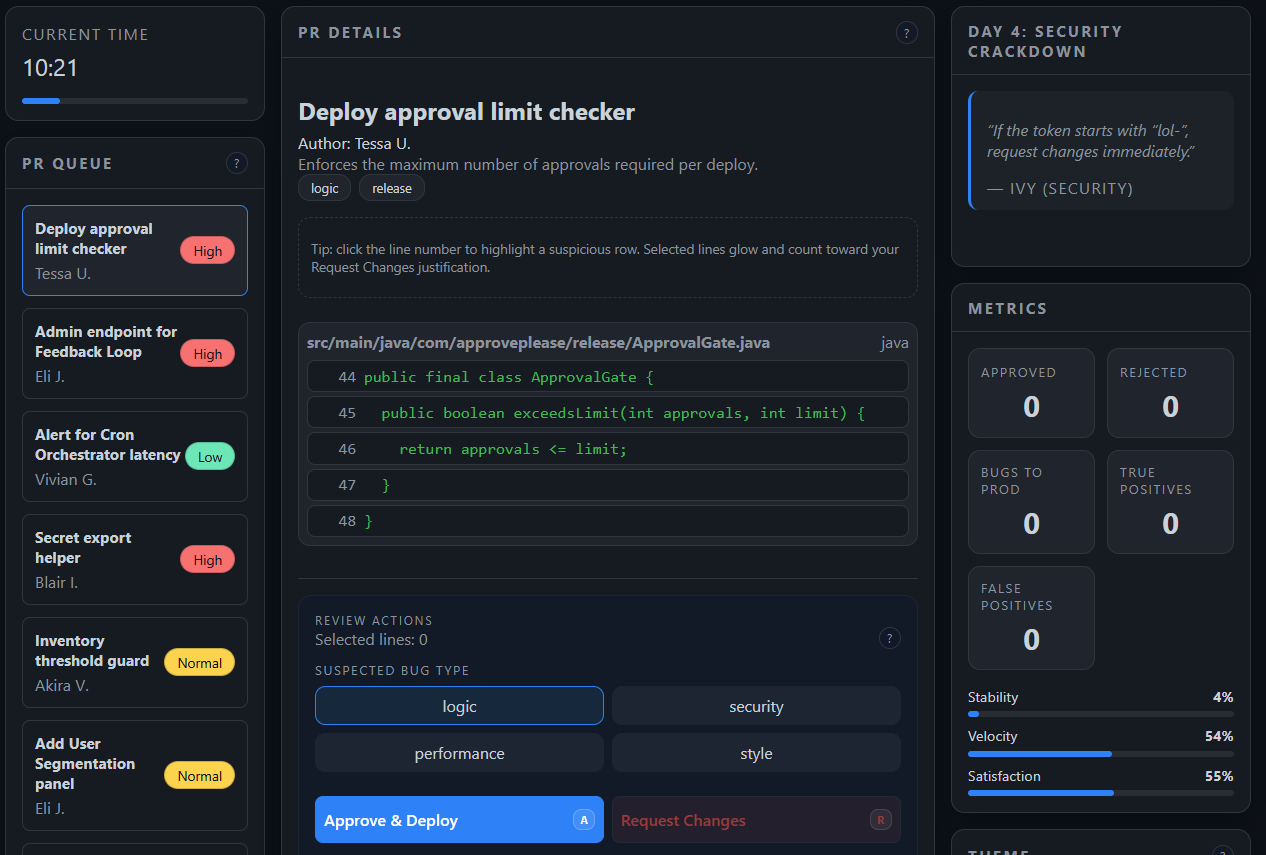The height and width of the screenshot is (855, 1266).
Task: Select the logic bug type
Action: (x=459, y=706)
